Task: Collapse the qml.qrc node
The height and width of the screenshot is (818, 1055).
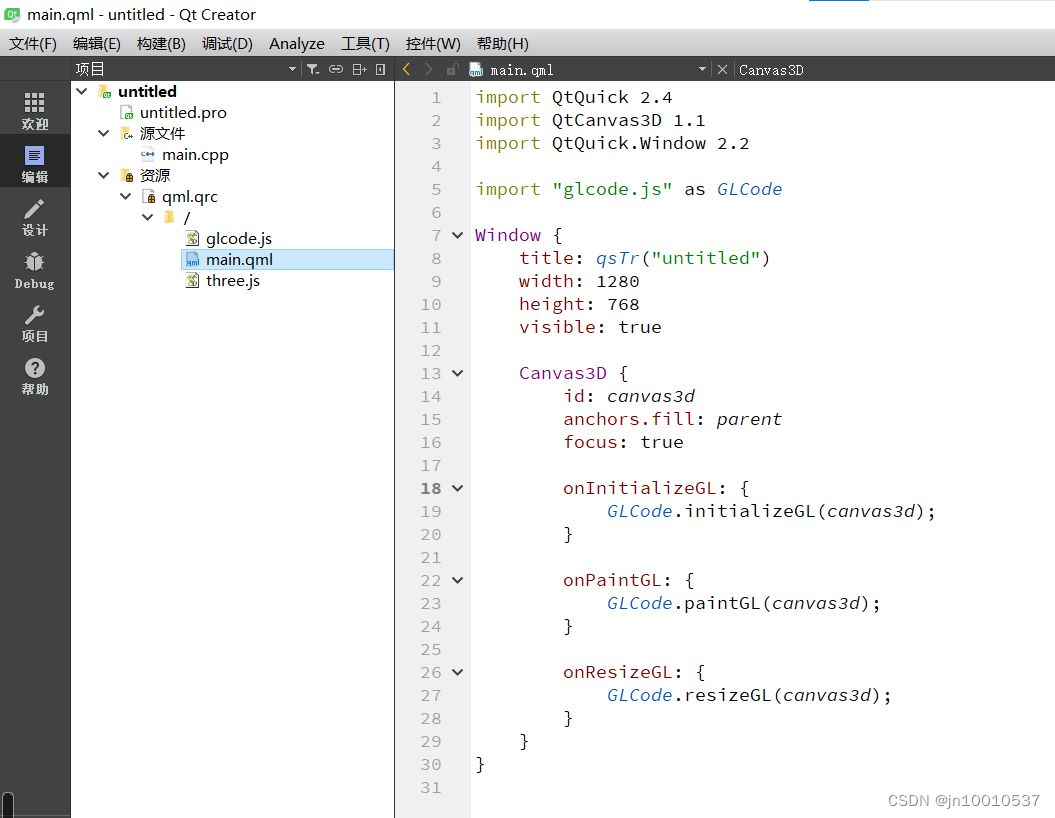Action: tap(126, 196)
